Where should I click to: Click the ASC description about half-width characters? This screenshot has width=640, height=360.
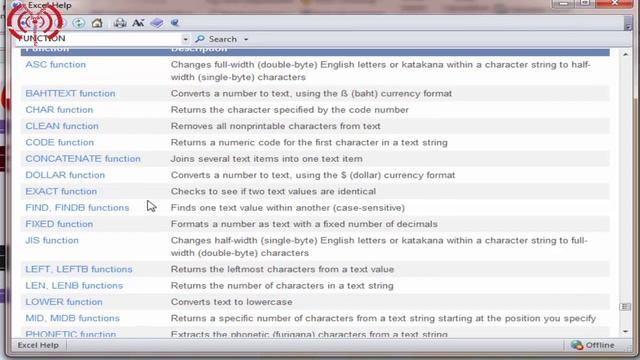click(x=380, y=71)
